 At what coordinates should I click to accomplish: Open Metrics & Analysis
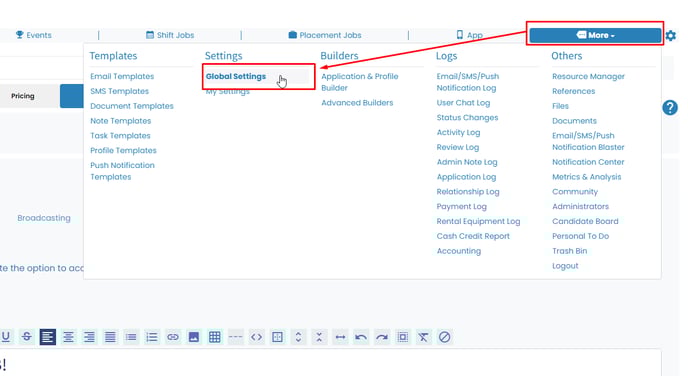pos(587,177)
